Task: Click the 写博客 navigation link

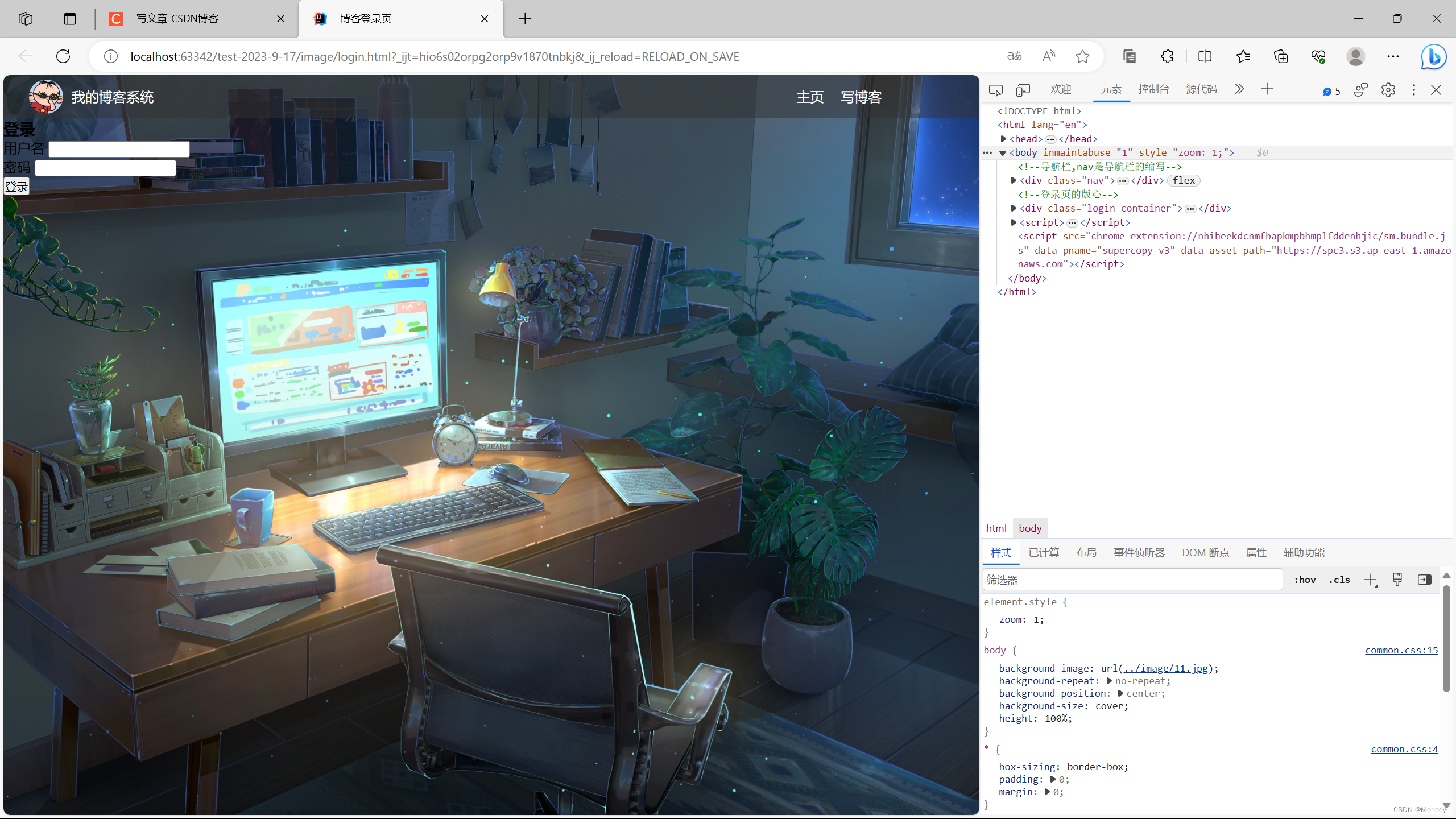Action: click(861, 97)
